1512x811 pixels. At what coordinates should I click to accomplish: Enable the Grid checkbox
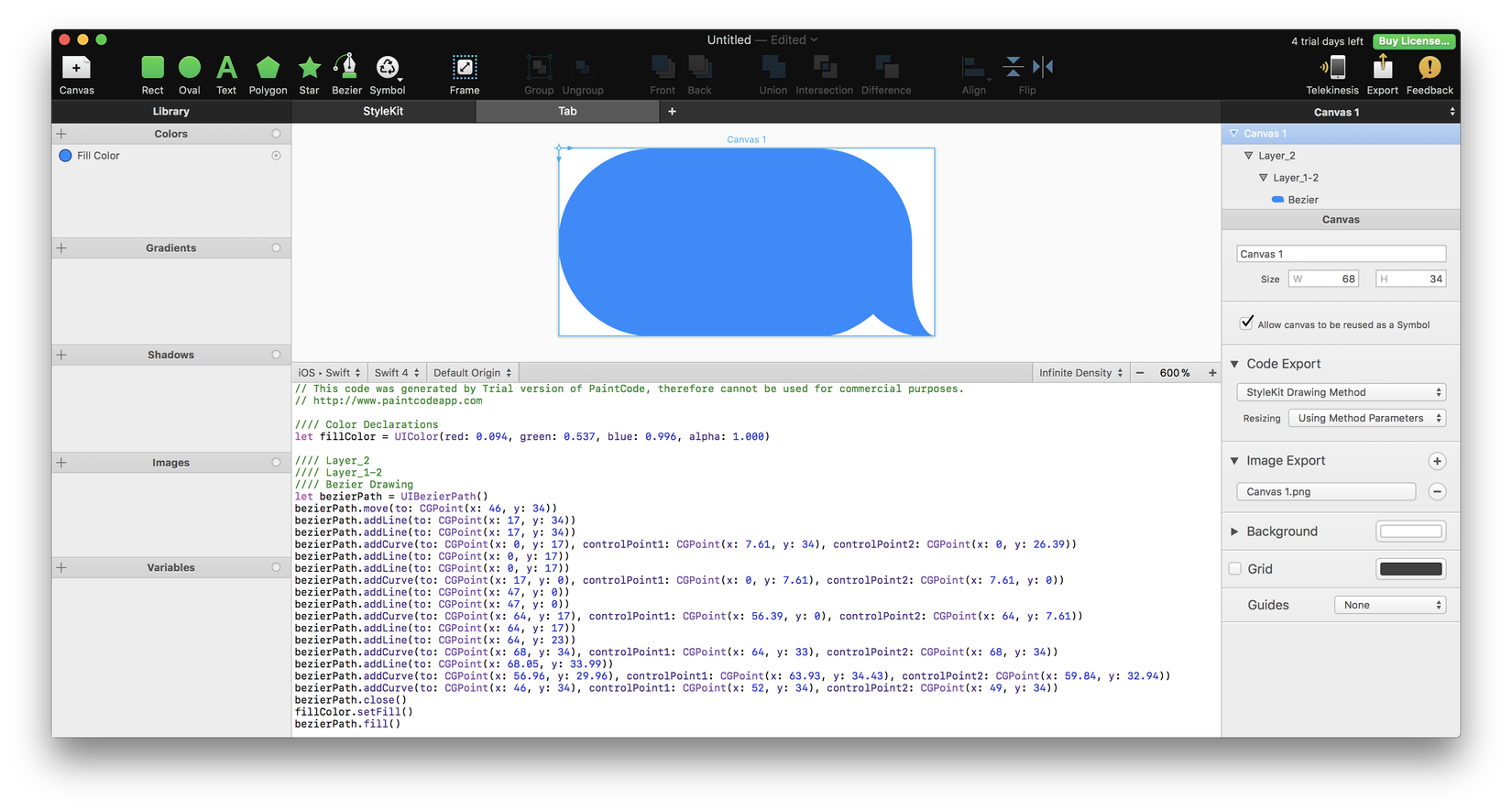(1234, 569)
